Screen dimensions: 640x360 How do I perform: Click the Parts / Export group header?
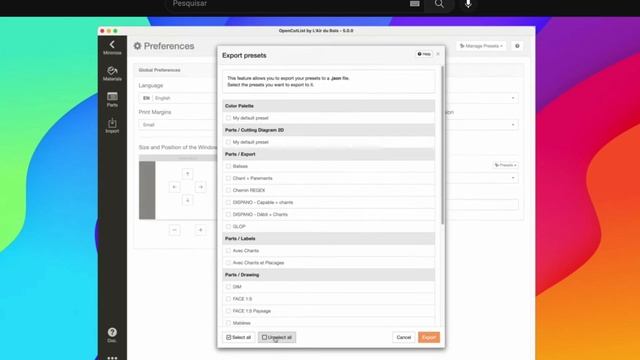(x=329, y=154)
